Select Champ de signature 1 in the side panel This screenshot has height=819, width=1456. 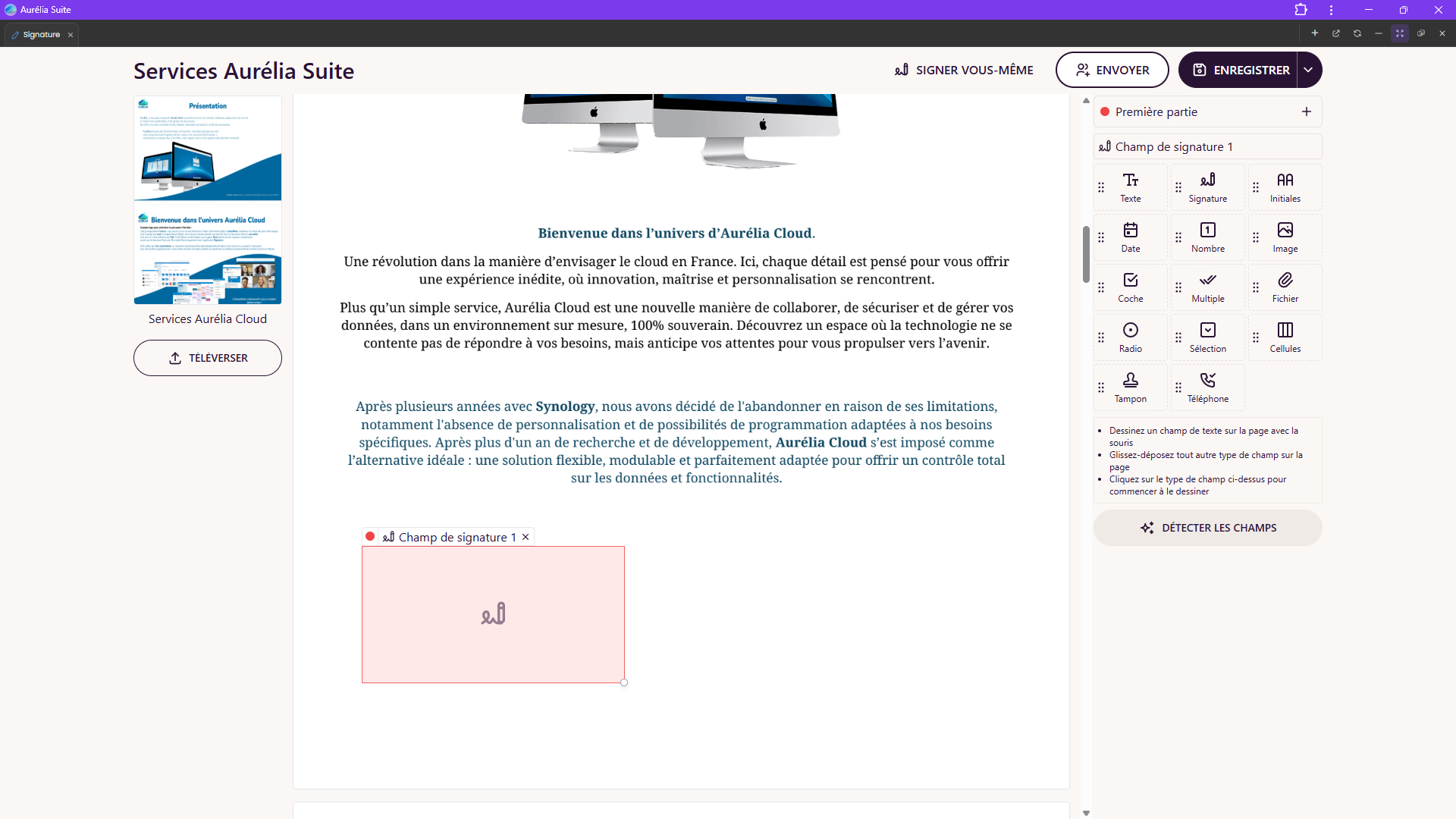[x=1208, y=146]
